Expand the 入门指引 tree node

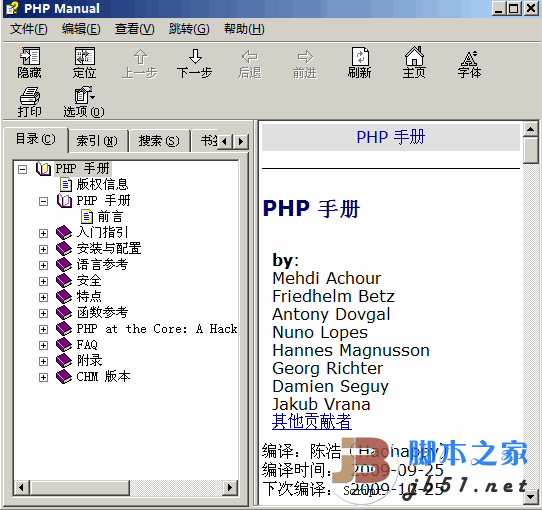click(43, 233)
